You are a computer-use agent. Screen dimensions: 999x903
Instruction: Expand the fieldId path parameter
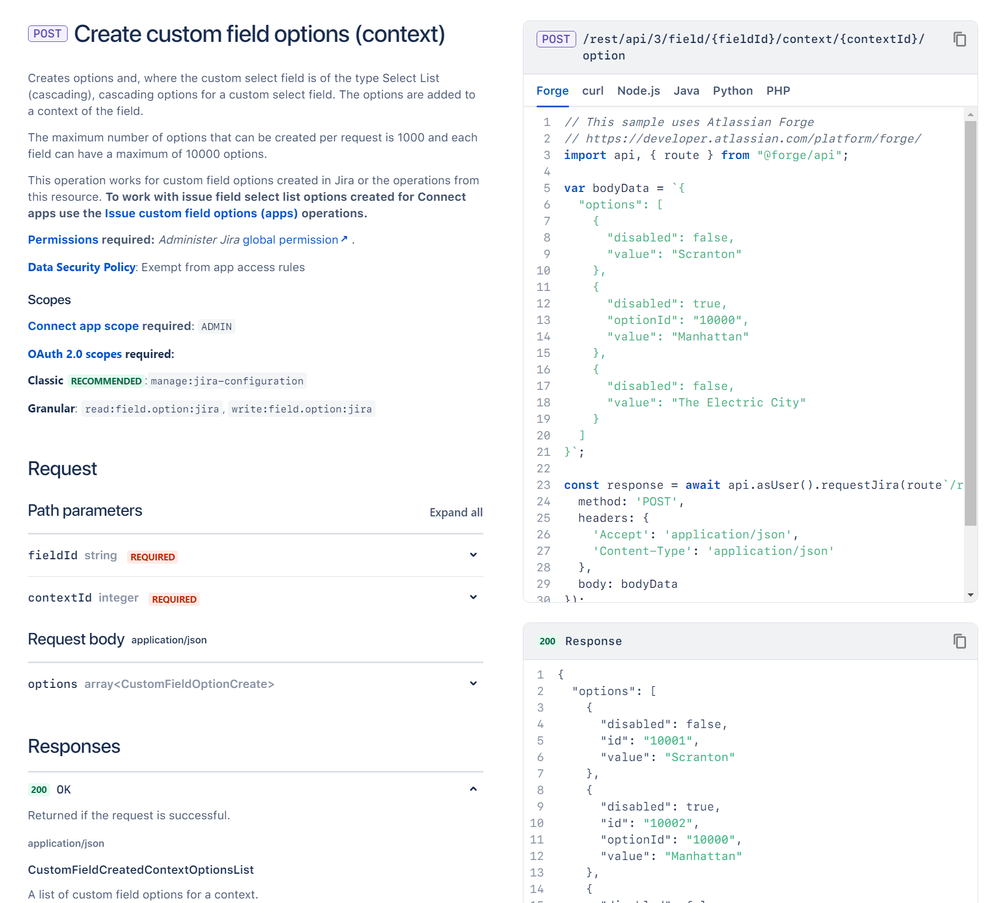pyautogui.click(x=473, y=555)
